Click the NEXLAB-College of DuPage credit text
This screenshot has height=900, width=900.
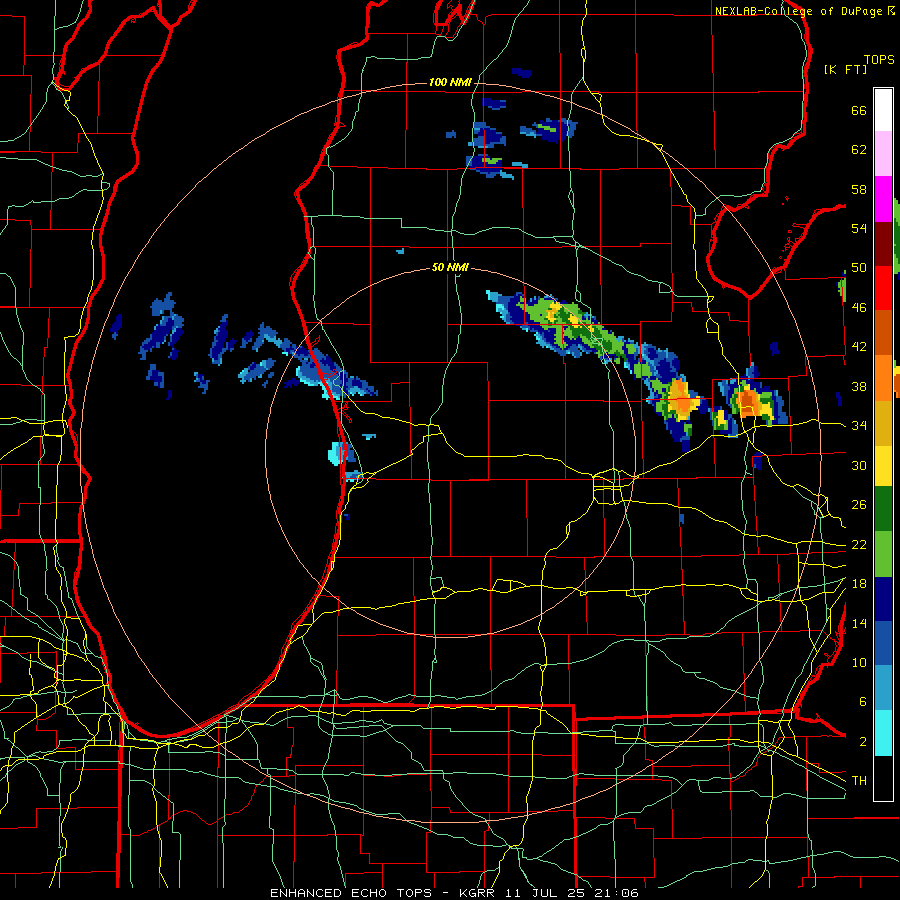point(798,11)
